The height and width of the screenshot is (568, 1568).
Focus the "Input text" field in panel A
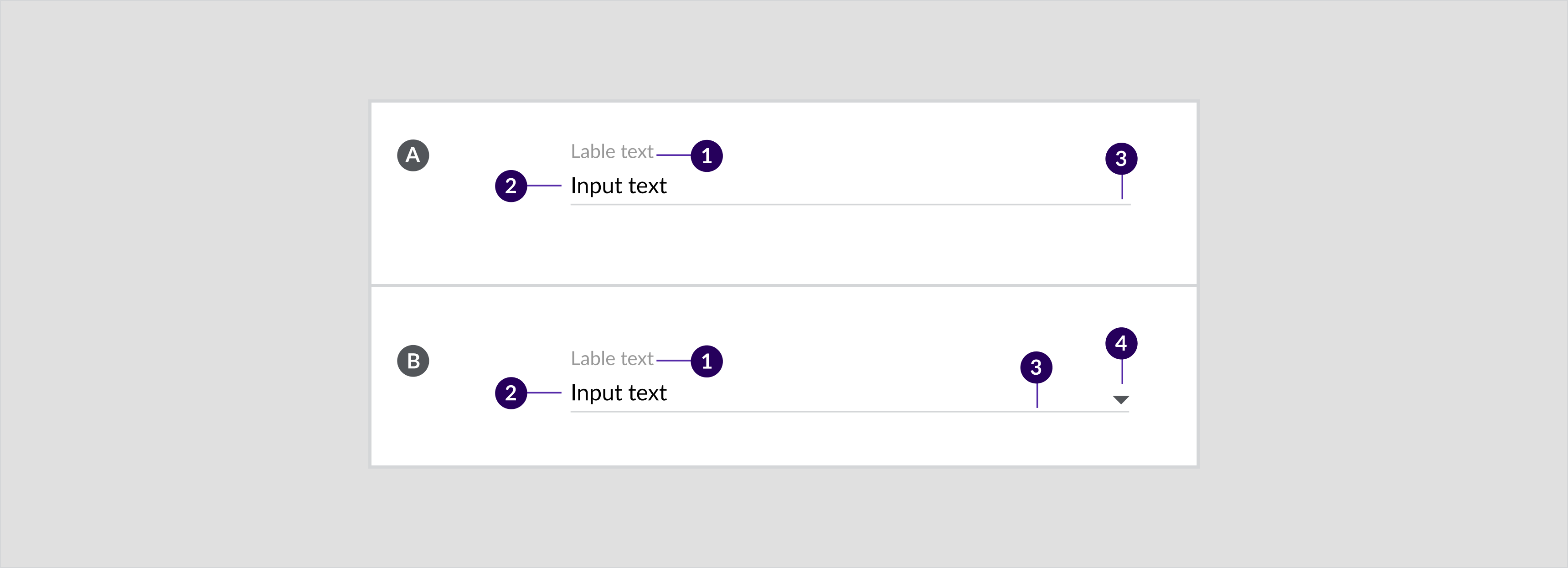[619, 186]
